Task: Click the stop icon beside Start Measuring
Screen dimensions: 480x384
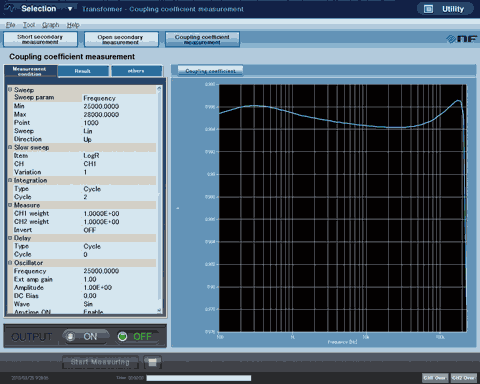Action: [153, 362]
